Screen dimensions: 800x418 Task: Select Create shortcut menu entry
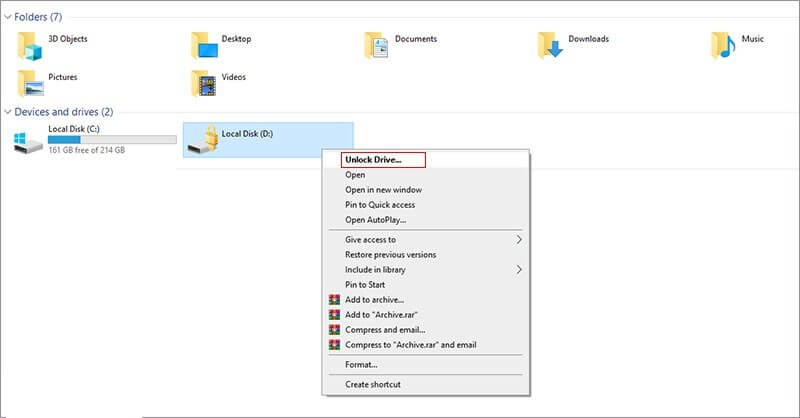373,385
